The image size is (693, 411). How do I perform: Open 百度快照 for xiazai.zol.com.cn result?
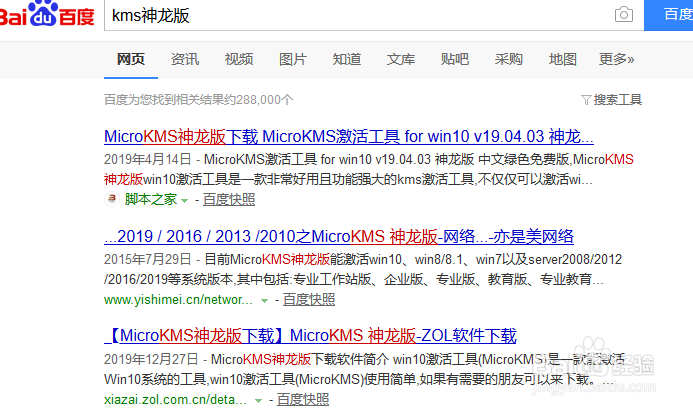pos(303,400)
